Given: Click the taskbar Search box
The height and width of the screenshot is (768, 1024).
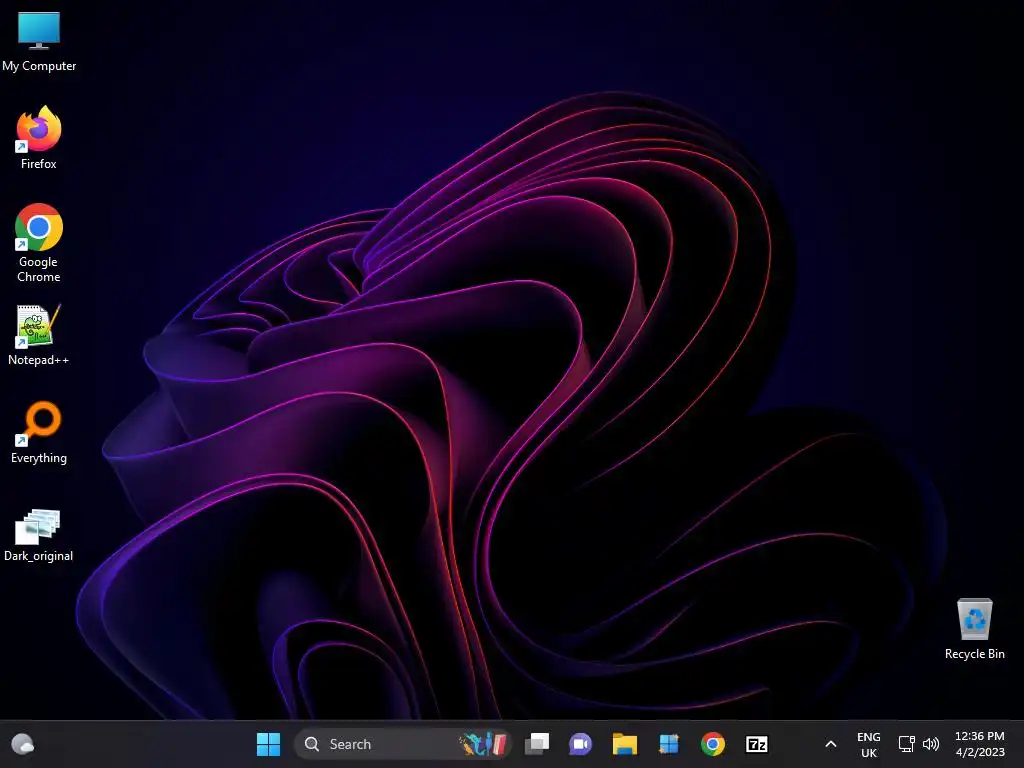Looking at the screenshot, I should coord(403,744).
